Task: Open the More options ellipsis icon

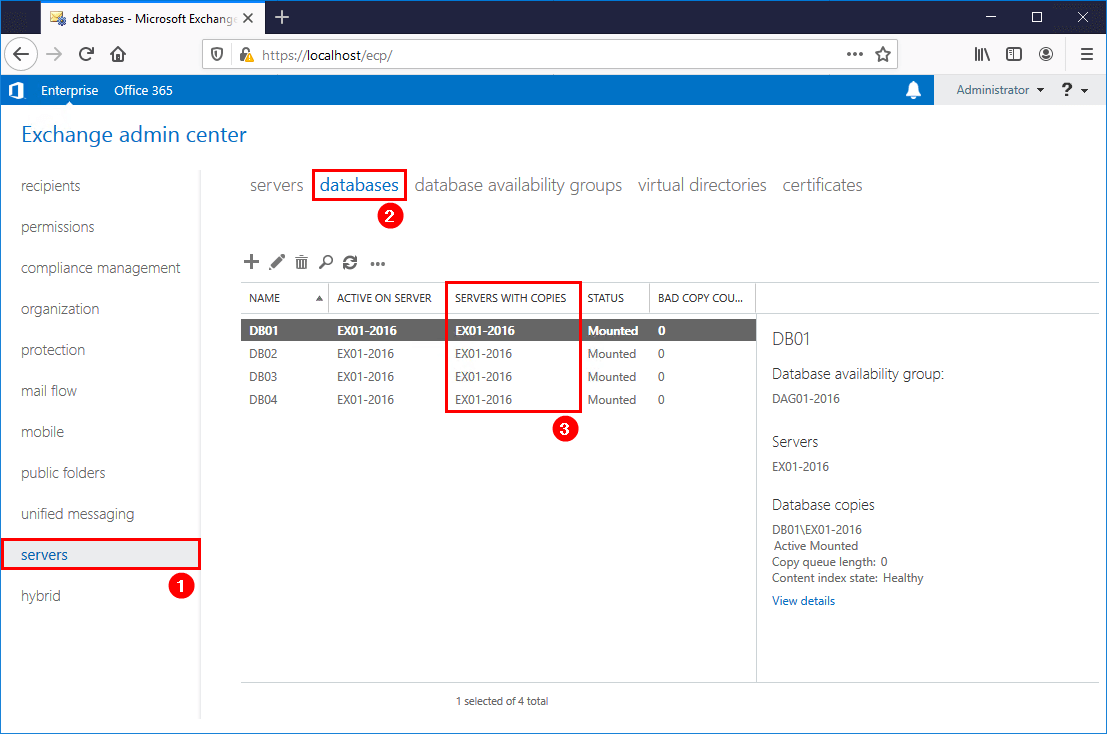Action: tap(377, 263)
